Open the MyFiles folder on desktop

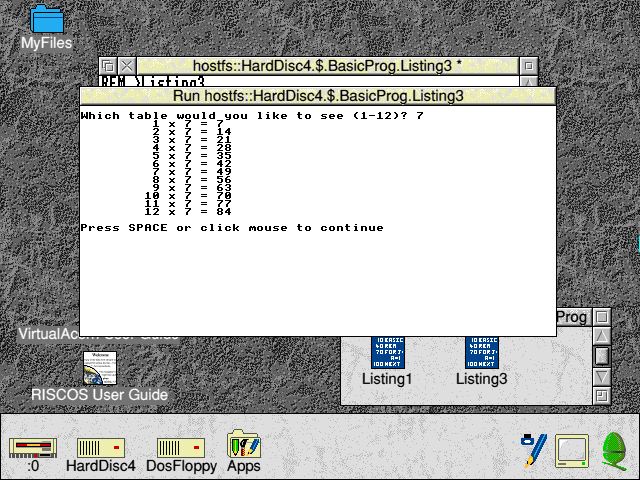tap(46, 20)
